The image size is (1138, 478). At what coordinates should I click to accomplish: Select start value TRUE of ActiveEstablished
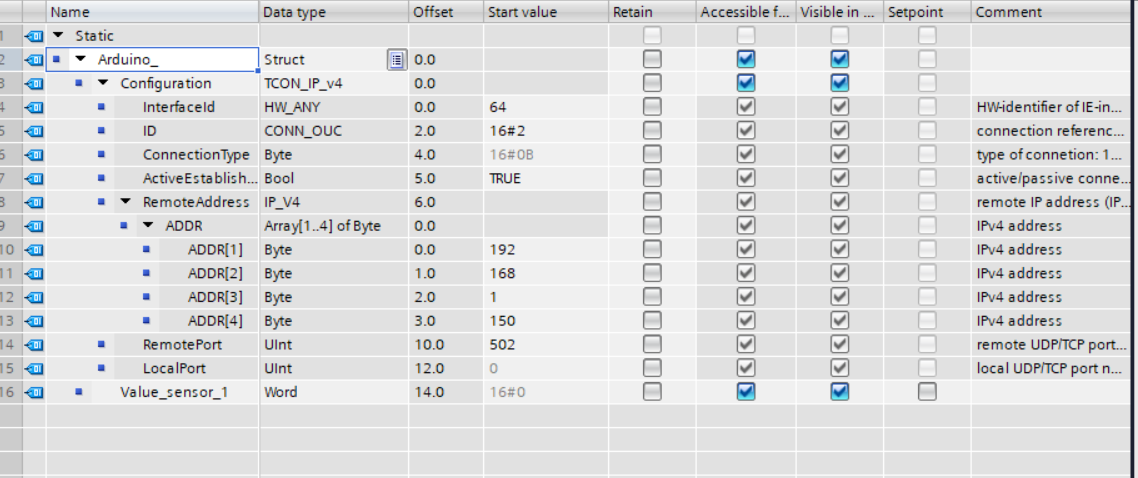tap(546, 178)
